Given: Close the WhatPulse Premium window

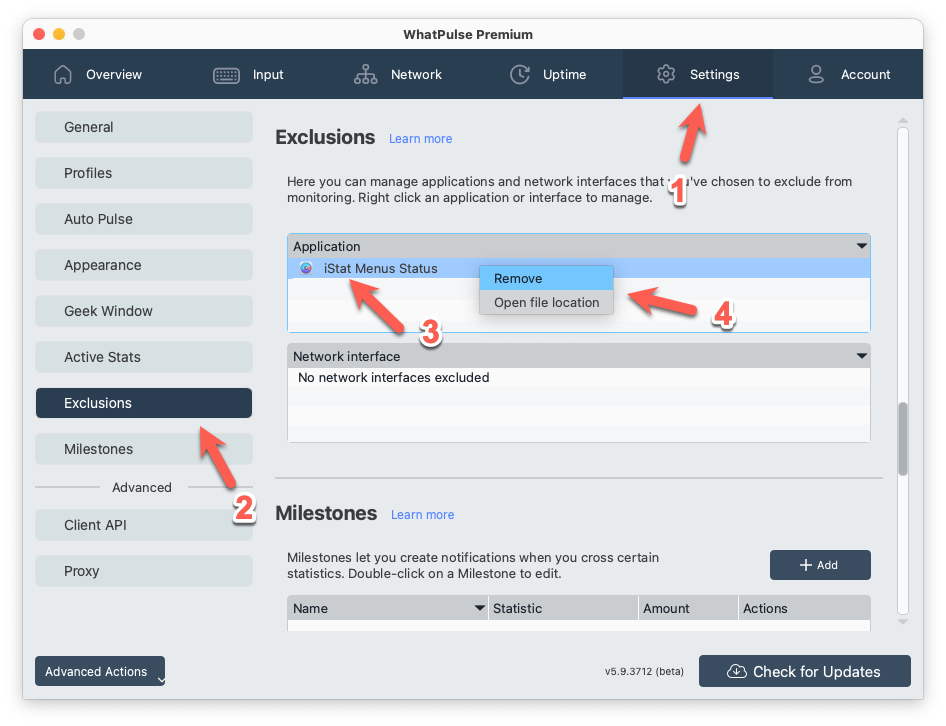Looking at the screenshot, I should point(39,34).
